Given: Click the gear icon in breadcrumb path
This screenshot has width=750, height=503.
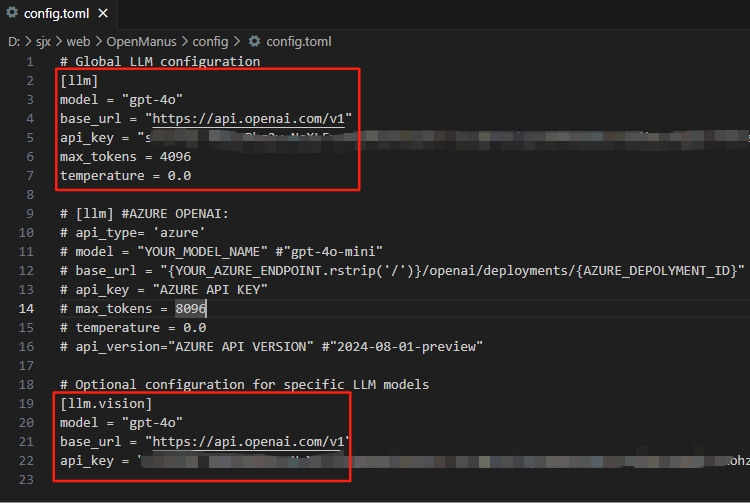Looking at the screenshot, I should click(254, 42).
